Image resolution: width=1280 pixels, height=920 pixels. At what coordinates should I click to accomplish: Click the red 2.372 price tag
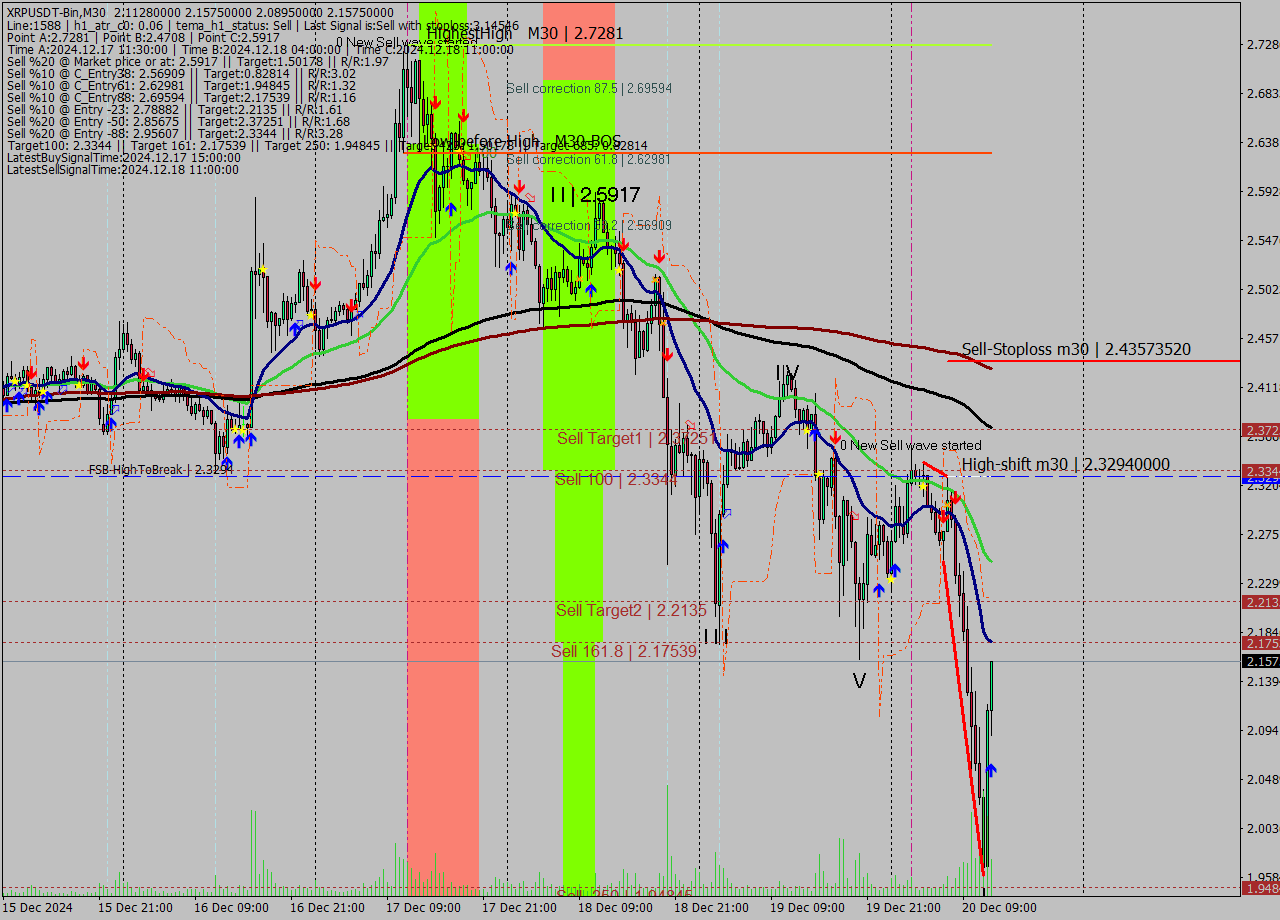(x=1260, y=431)
